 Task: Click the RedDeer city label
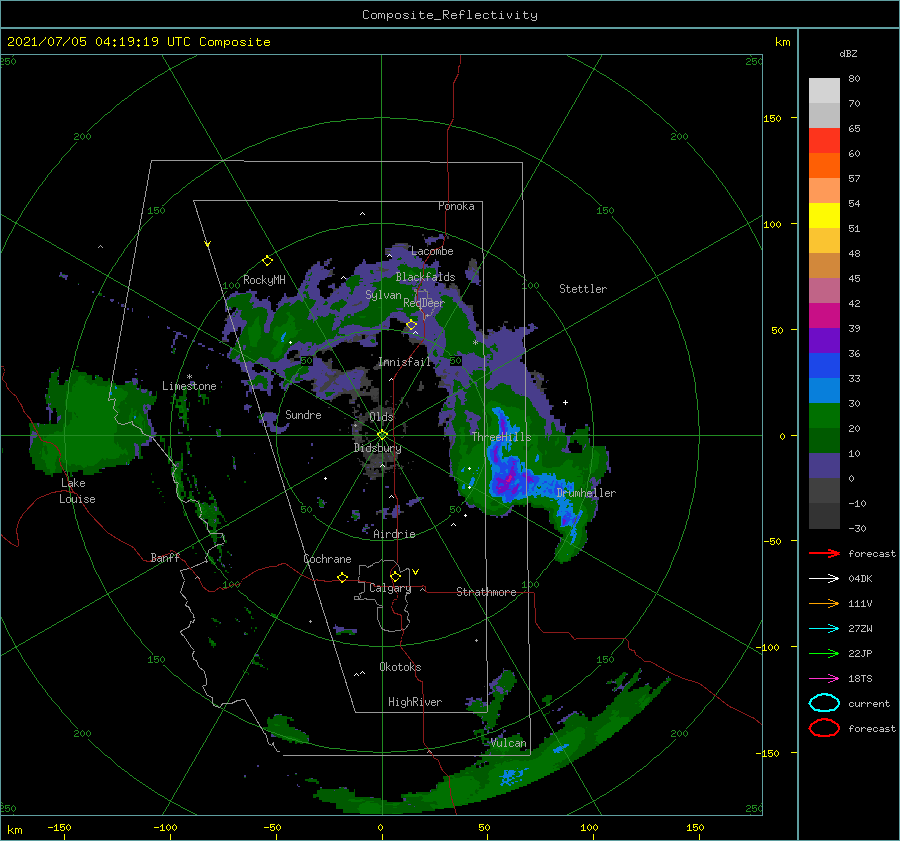pyautogui.click(x=424, y=303)
